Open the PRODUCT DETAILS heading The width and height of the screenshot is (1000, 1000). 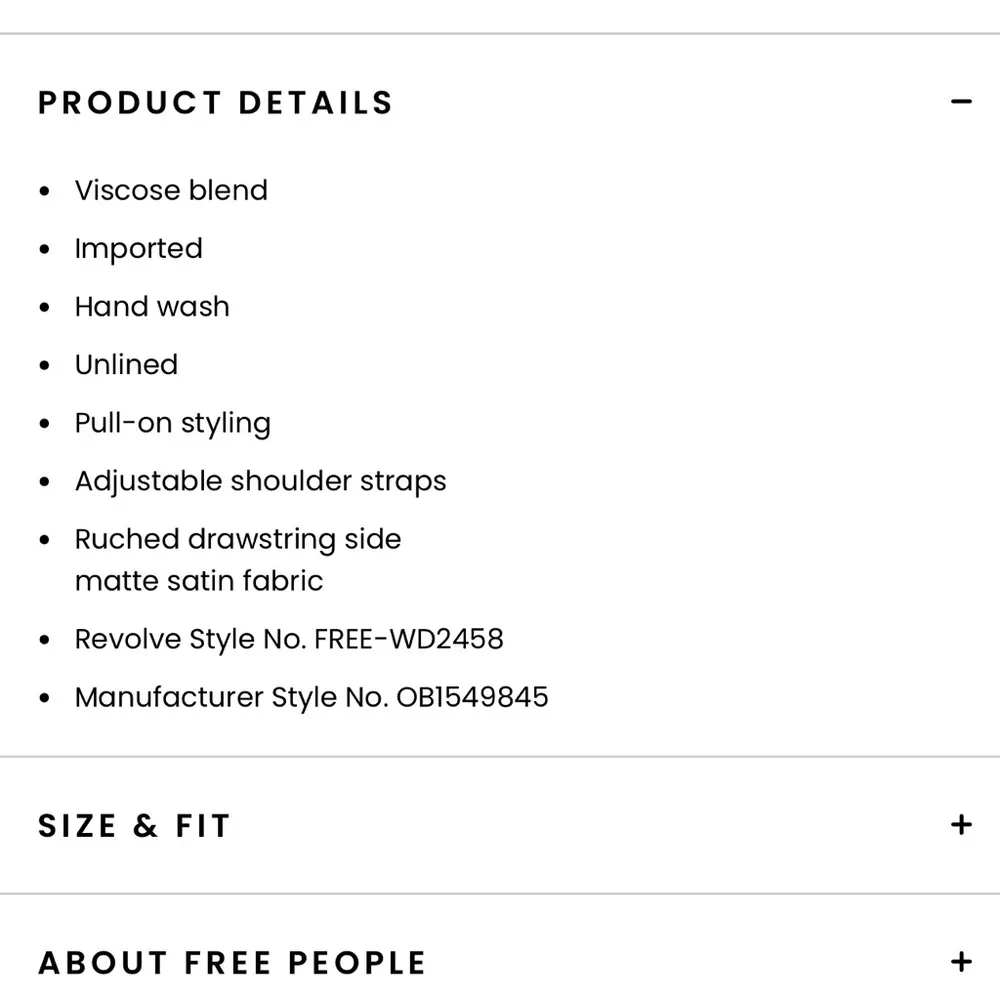click(216, 101)
